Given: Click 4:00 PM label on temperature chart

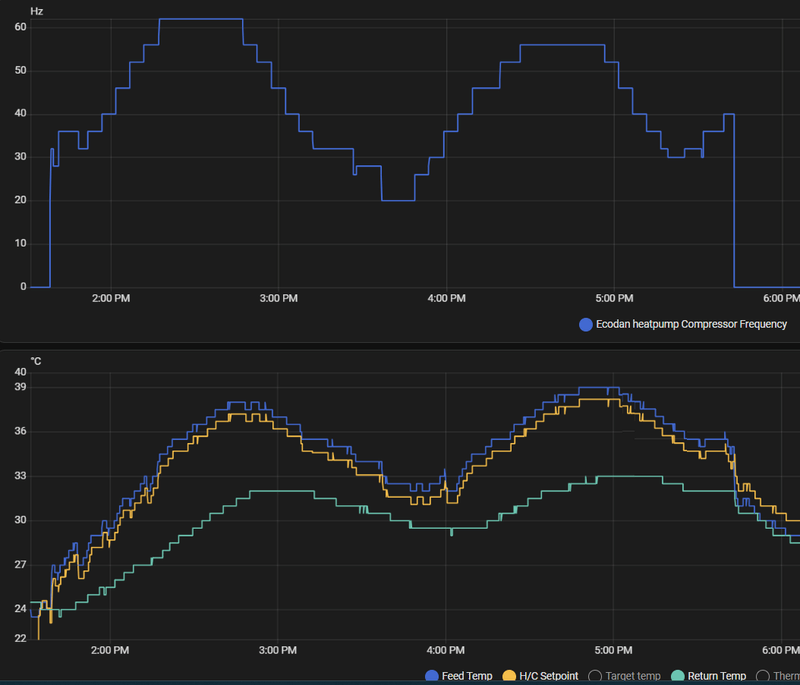Looking at the screenshot, I should point(445,650).
